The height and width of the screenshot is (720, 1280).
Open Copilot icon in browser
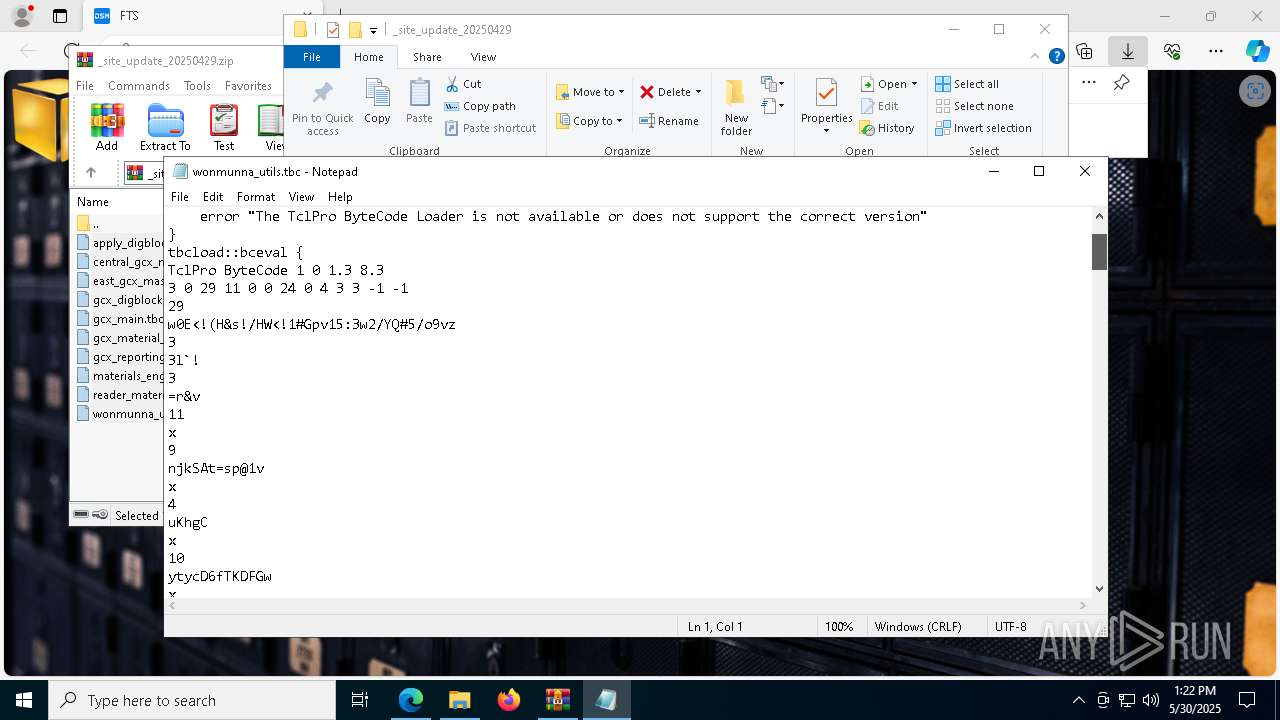click(1257, 51)
